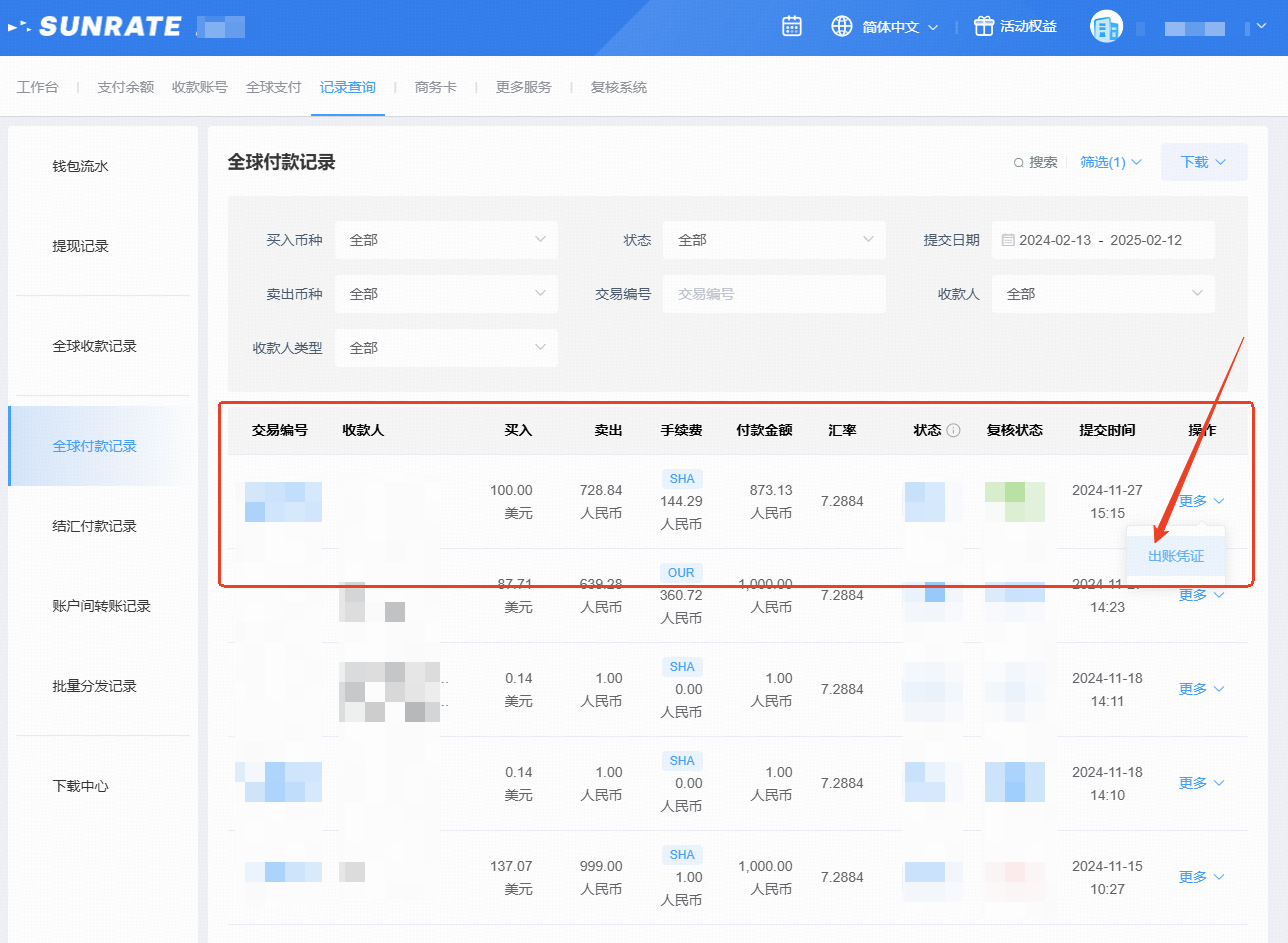The image size is (1288, 943).
Task: Click the calendar icon in 提交日期 field
Action: tap(1008, 240)
